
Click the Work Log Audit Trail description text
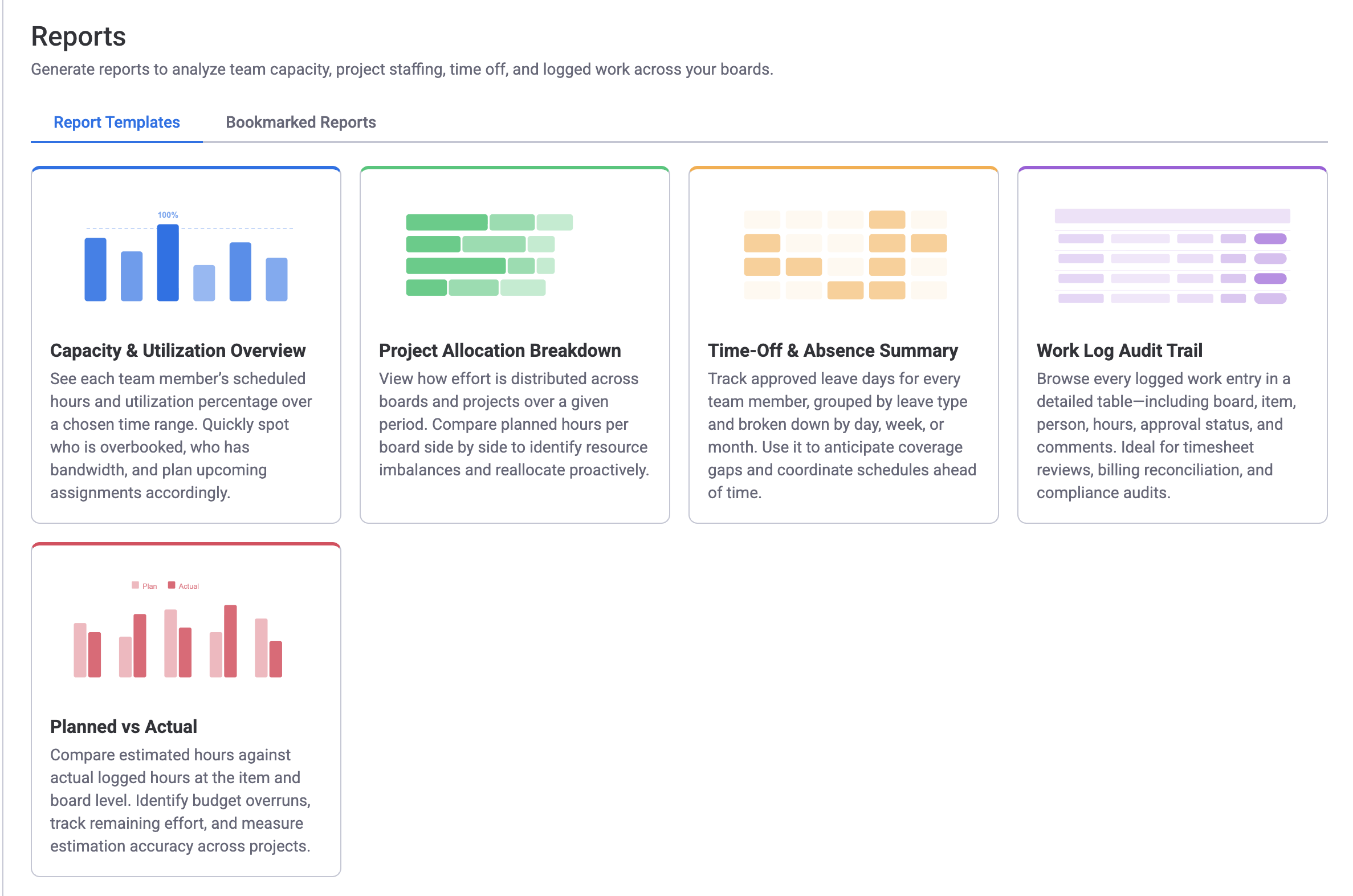pos(1165,435)
